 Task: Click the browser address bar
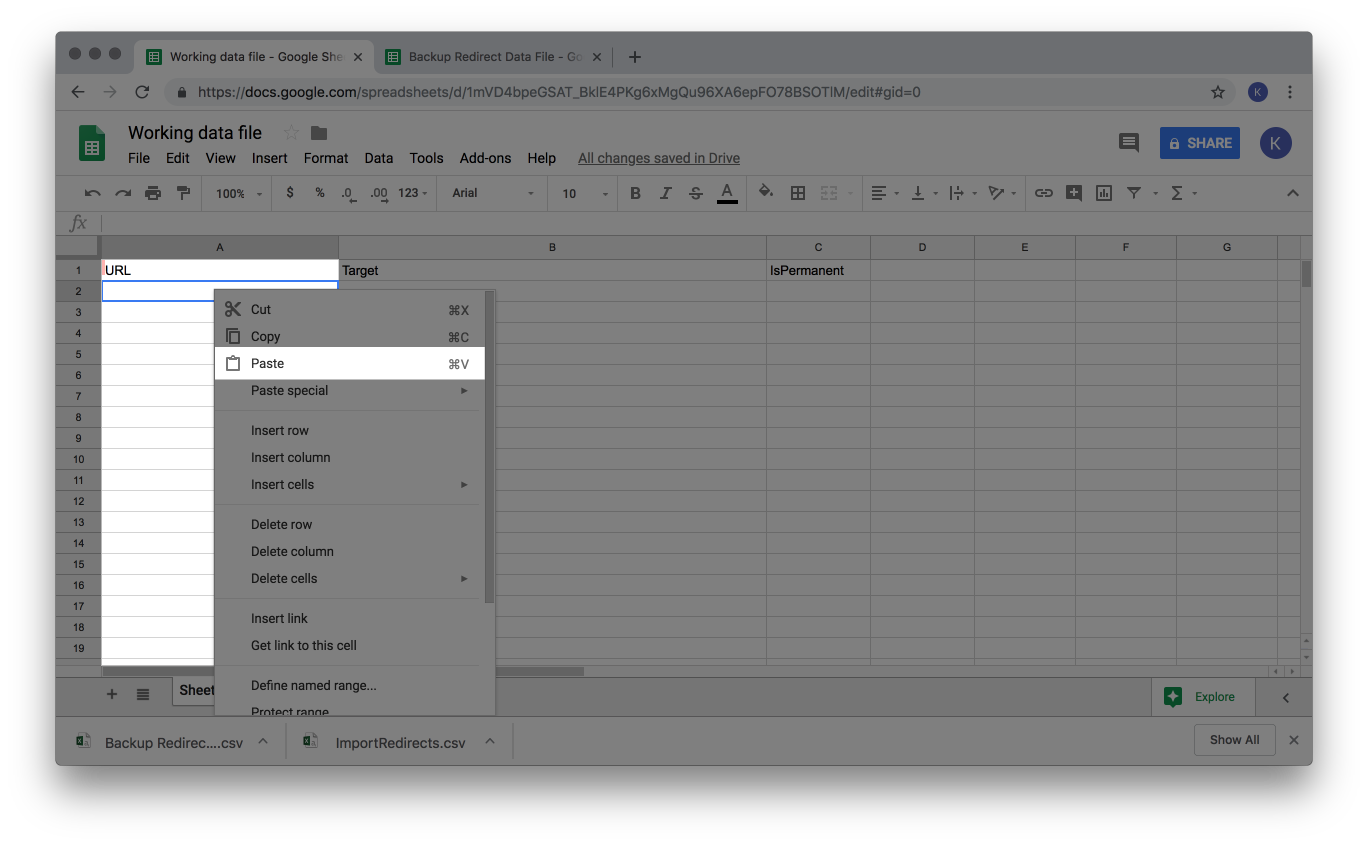697,92
